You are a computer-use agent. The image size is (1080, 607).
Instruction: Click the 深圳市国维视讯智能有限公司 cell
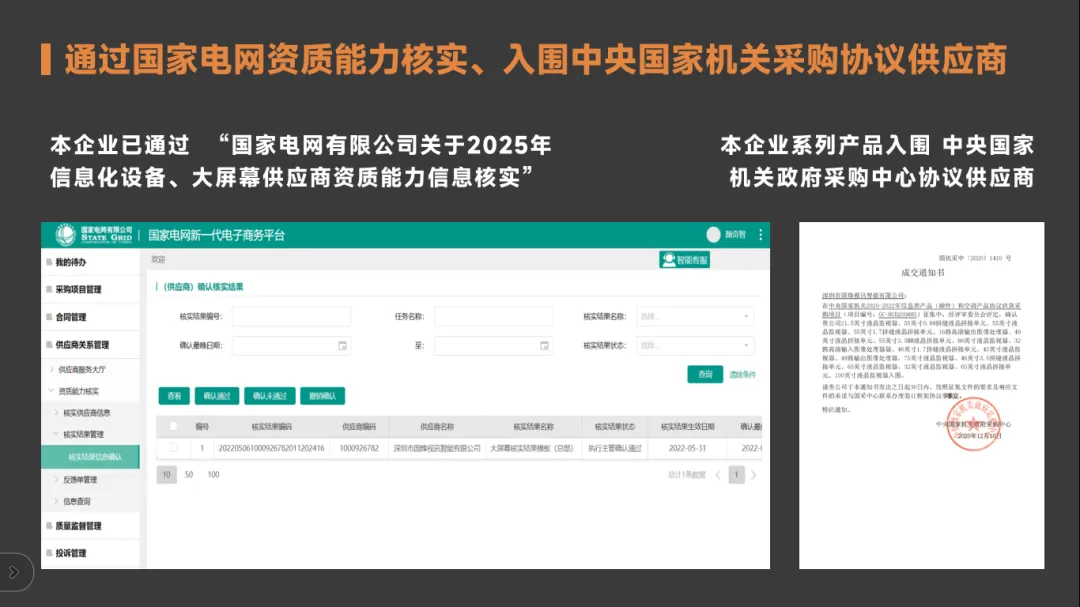437,448
